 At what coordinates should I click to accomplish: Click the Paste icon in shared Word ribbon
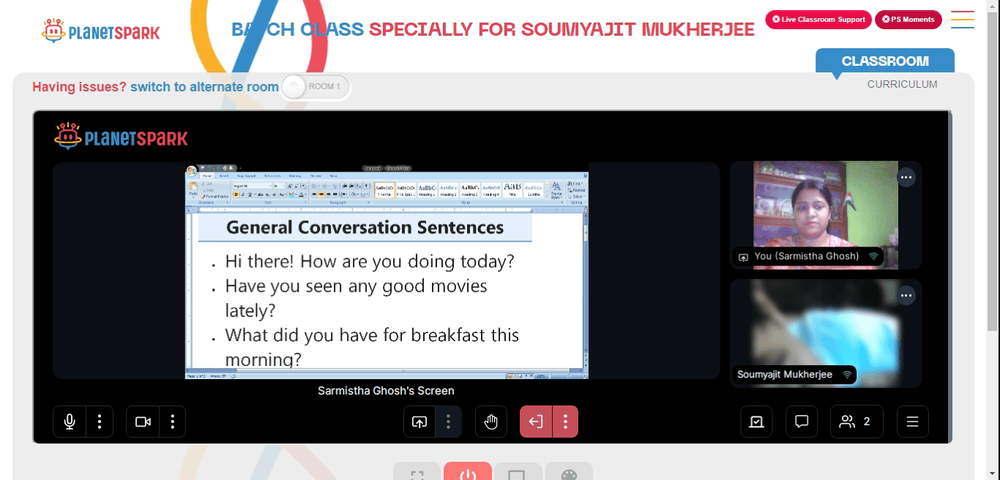click(x=193, y=190)
